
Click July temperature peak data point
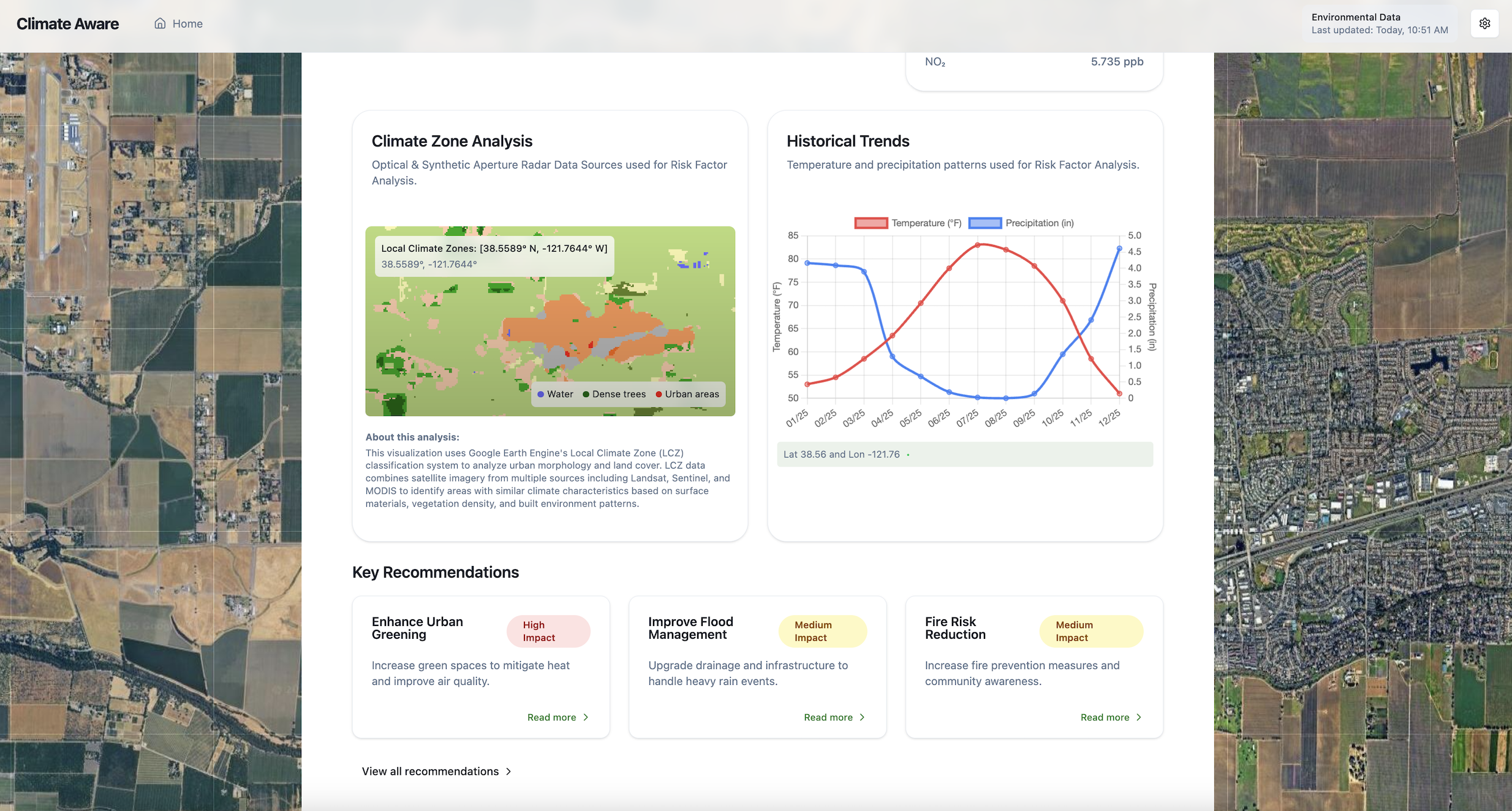978,244
